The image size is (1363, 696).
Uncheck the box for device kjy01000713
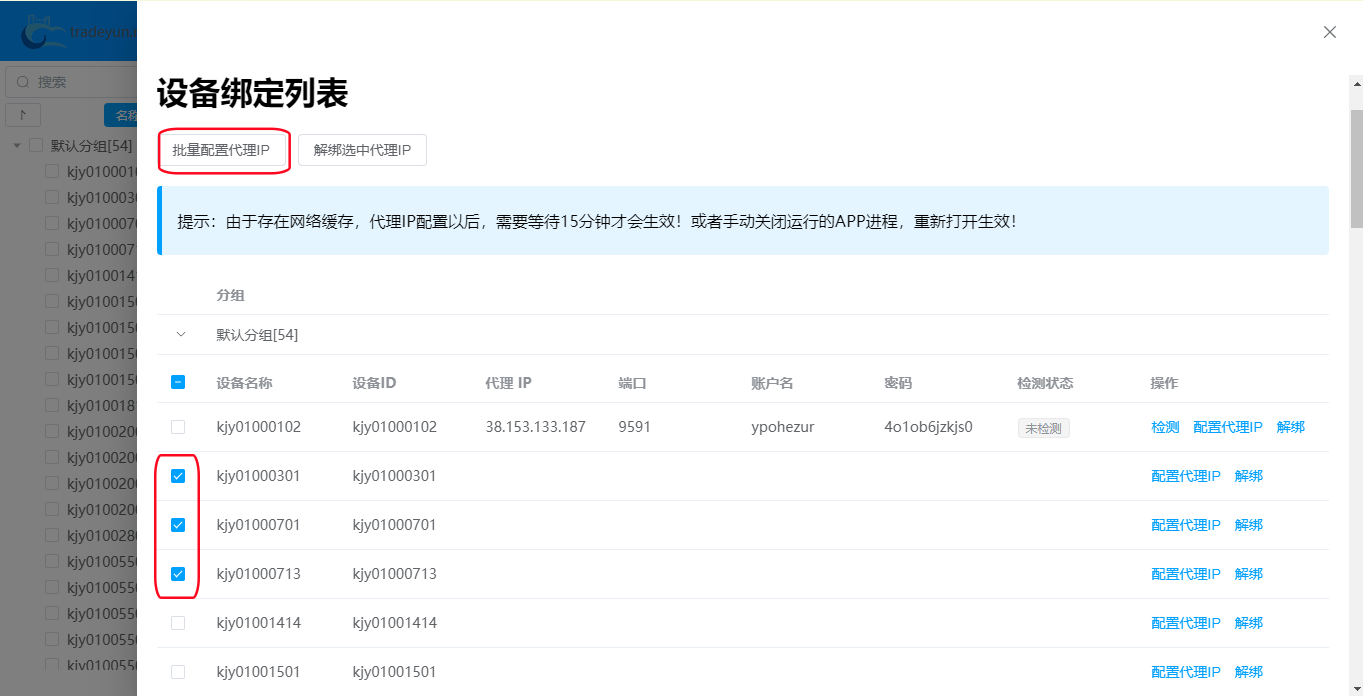178,574
